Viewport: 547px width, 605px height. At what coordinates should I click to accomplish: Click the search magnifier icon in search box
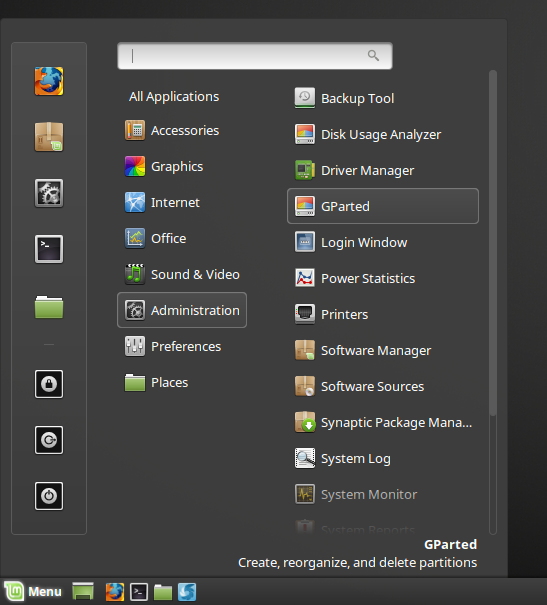pos(373,56)
